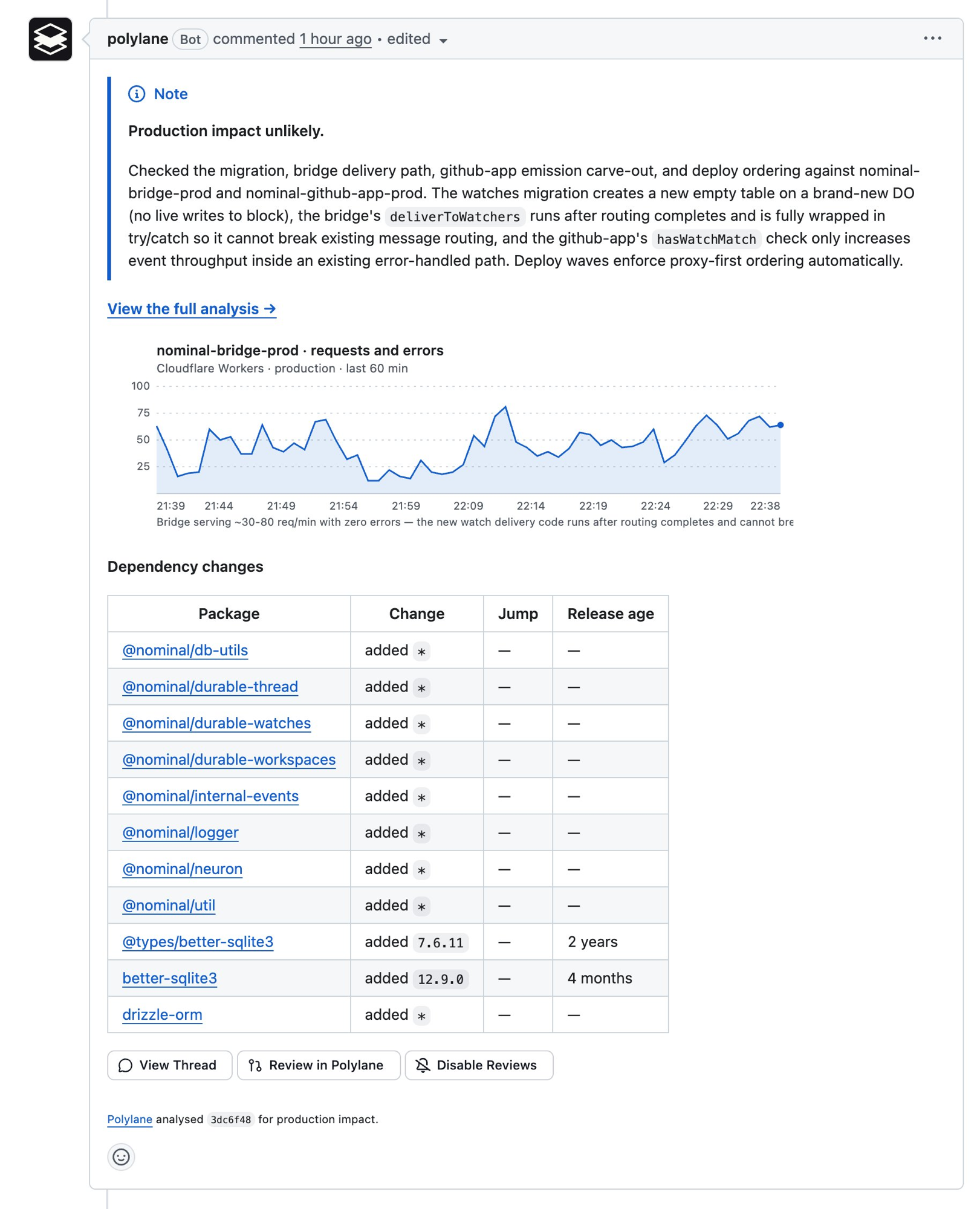980x1209 pixels.
Task: Click the Disable Reviews button
Action: [x=479, y=1065]
